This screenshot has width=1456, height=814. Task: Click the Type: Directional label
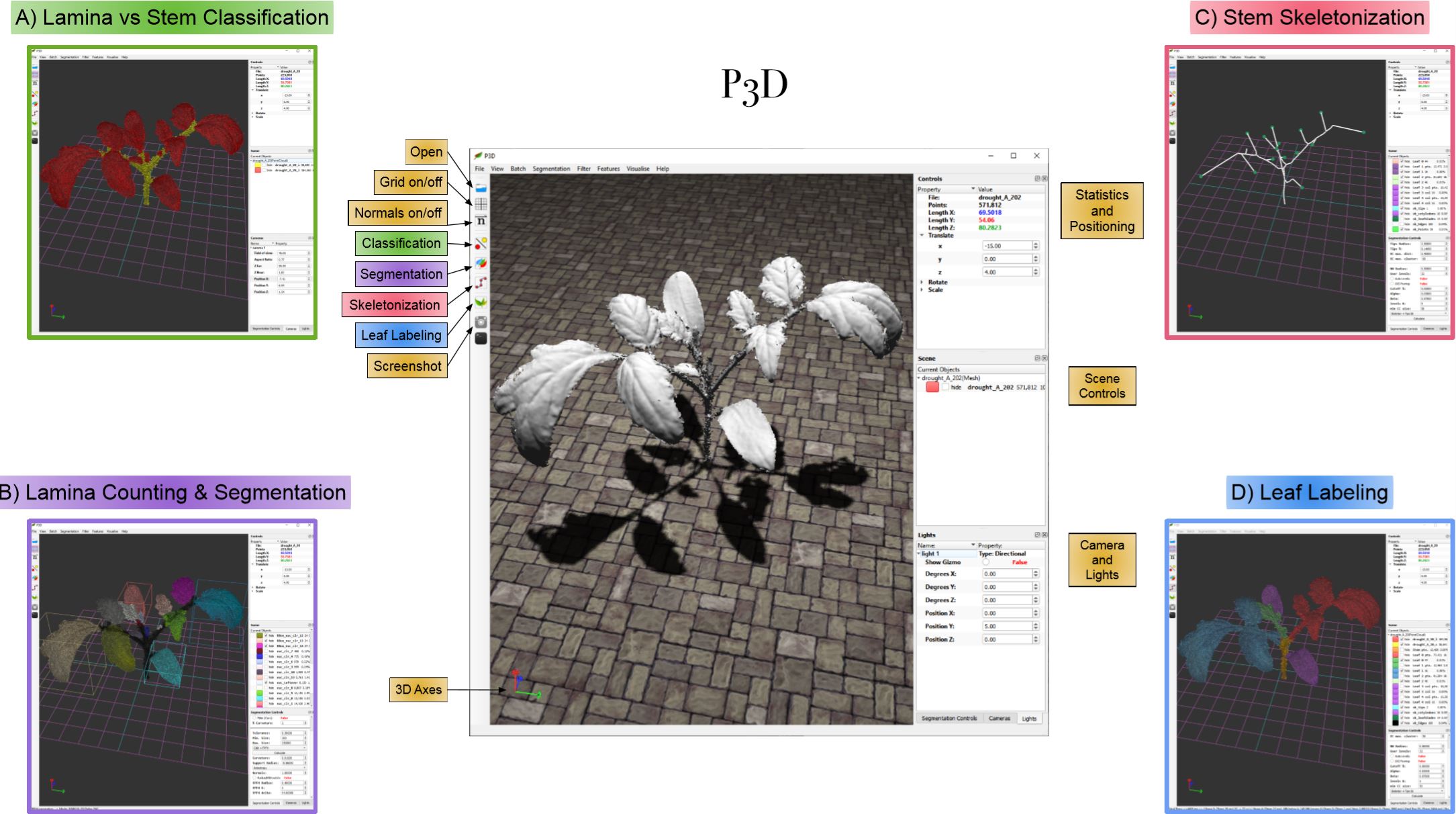pos(1002,553)
